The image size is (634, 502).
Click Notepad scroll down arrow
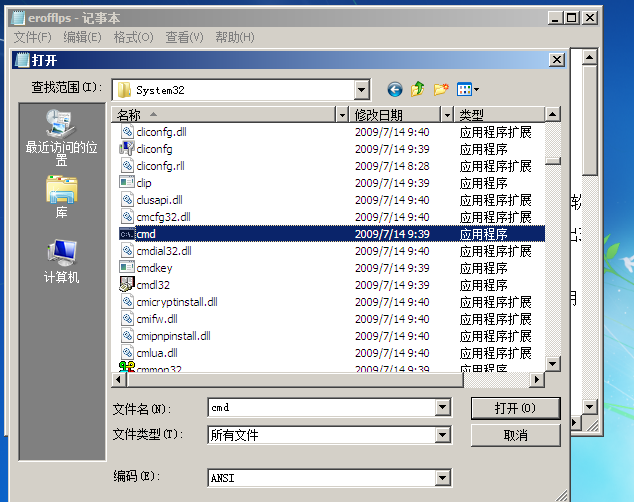coord(590,407)
